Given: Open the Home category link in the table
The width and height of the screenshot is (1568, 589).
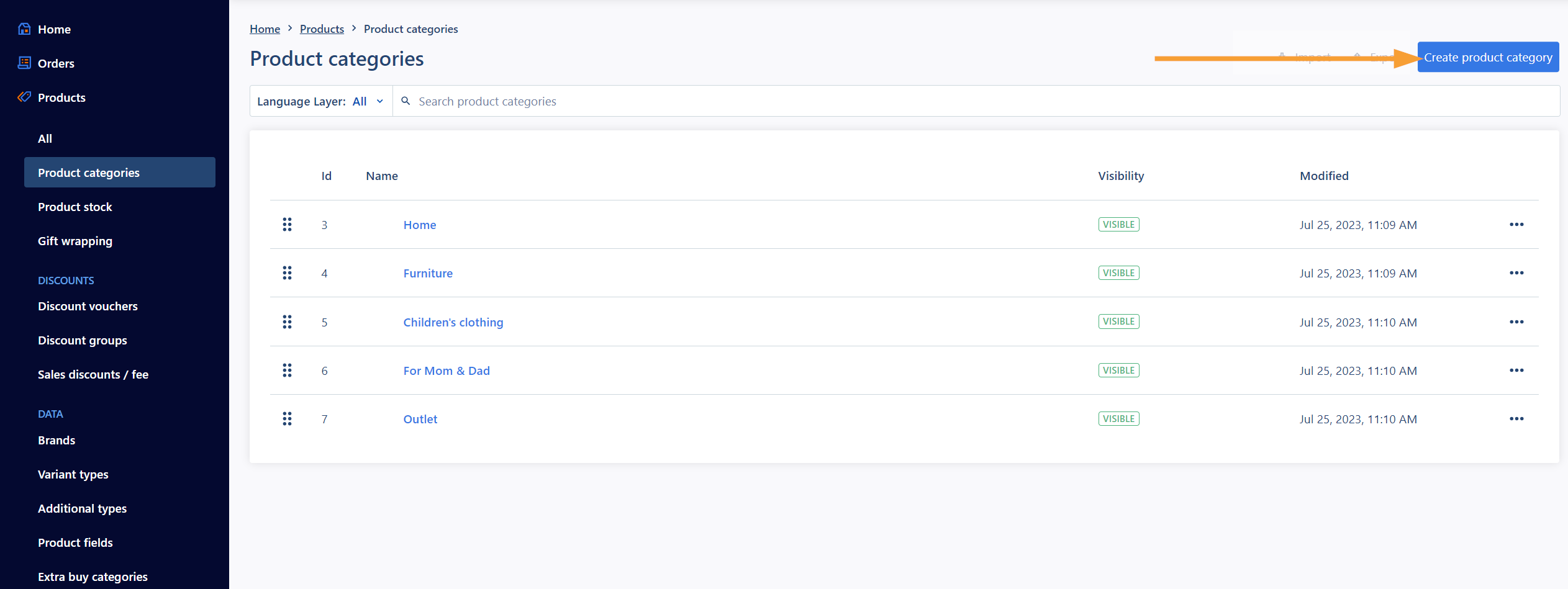Looking at the screenshot, I should [x=420, y=225].
